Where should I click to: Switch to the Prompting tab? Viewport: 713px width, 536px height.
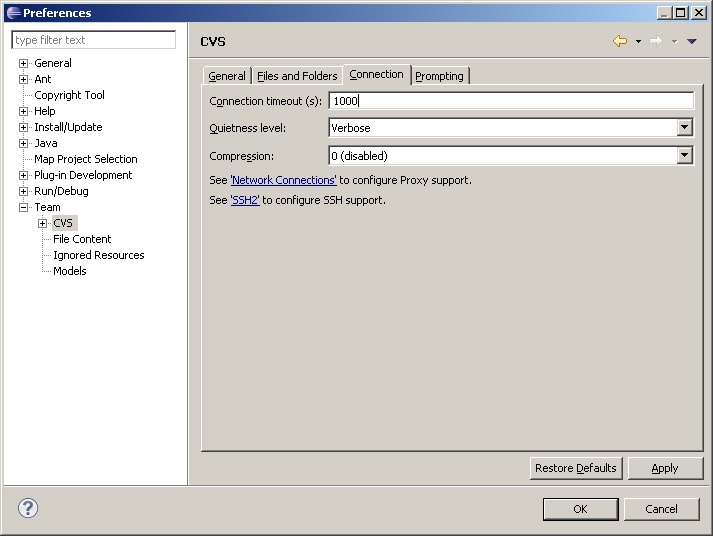[x=439, y=76]
